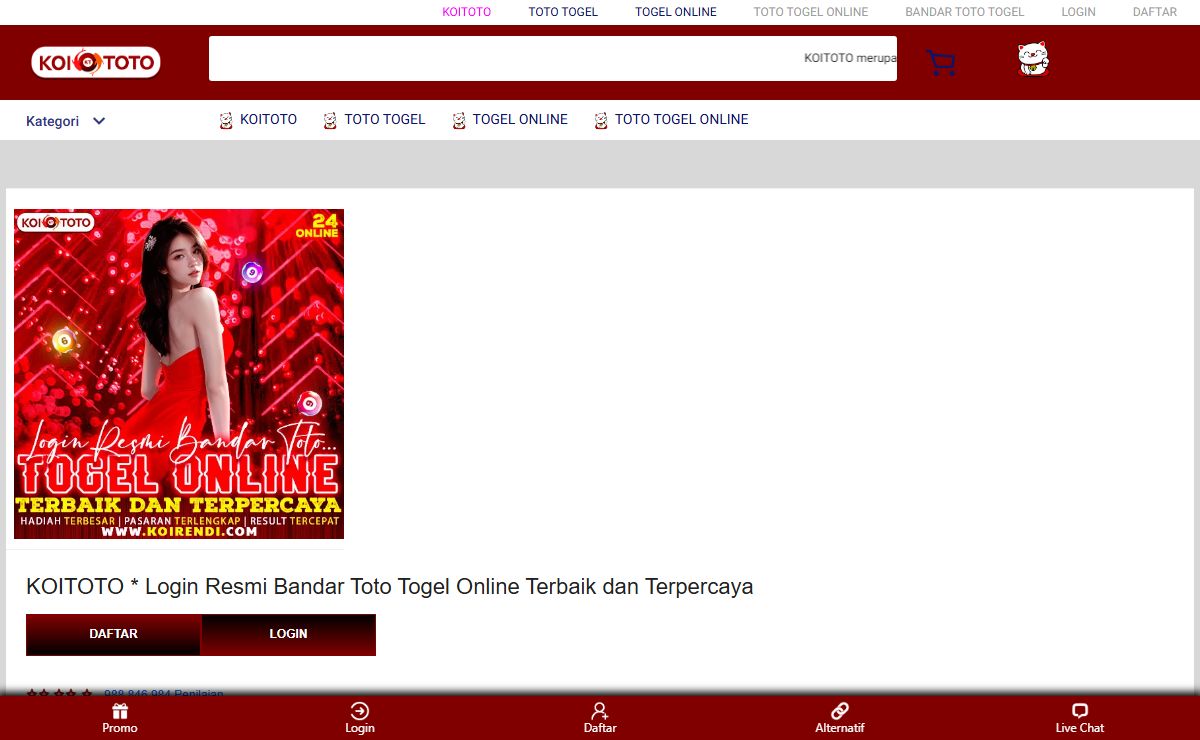Open Promo gift icon in bottom bar
This screenshot has height=740, width=1200.
120,711
